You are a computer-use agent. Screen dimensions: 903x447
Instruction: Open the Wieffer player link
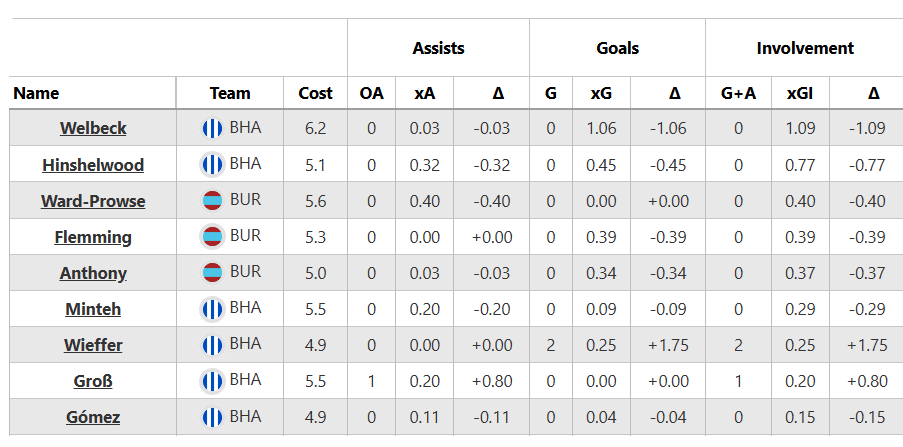coord(93,345)
